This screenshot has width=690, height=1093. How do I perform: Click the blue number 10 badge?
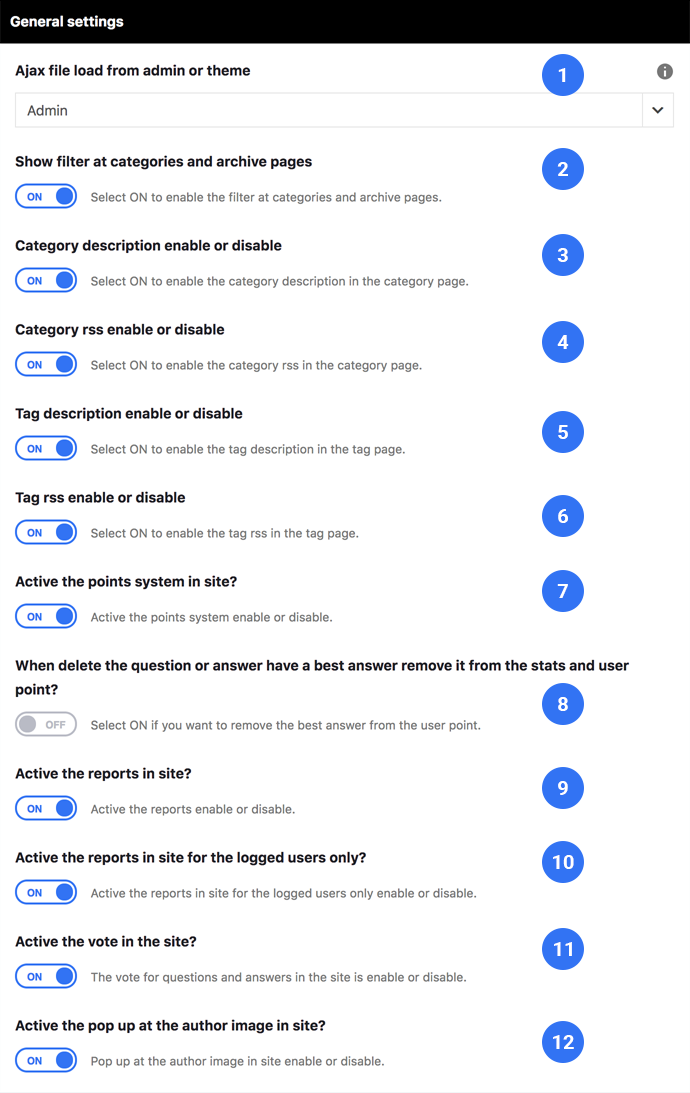tap(562, 862)
